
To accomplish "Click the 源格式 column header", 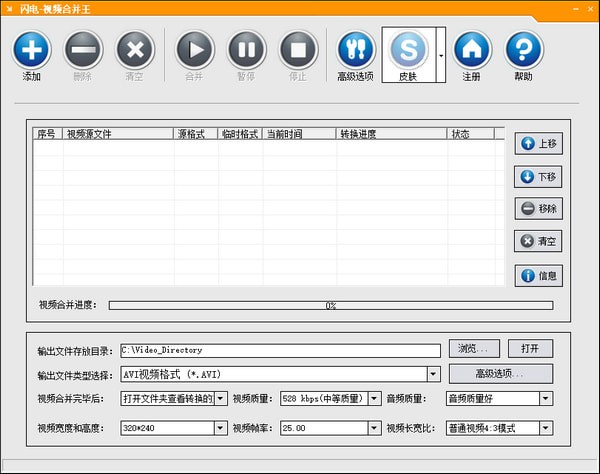I will tap(196, 134).
